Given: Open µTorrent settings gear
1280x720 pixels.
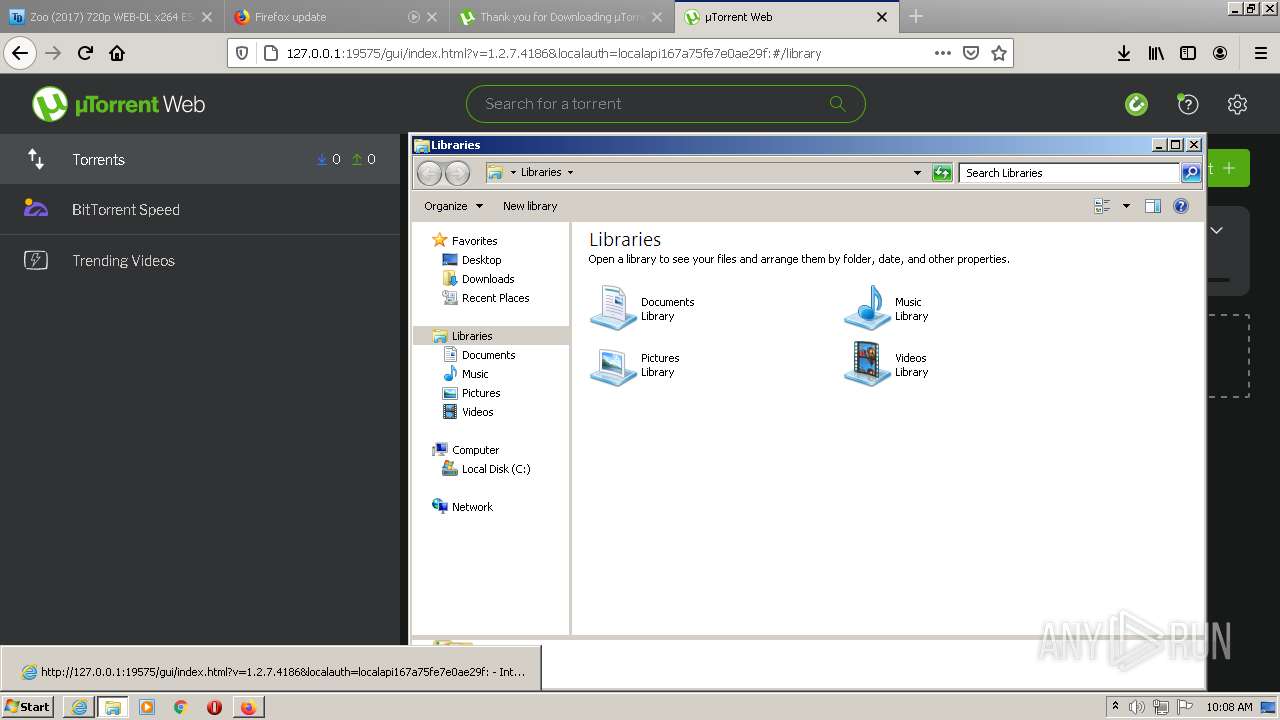Looking at the screenshot, I should (x=1237, y=104).
